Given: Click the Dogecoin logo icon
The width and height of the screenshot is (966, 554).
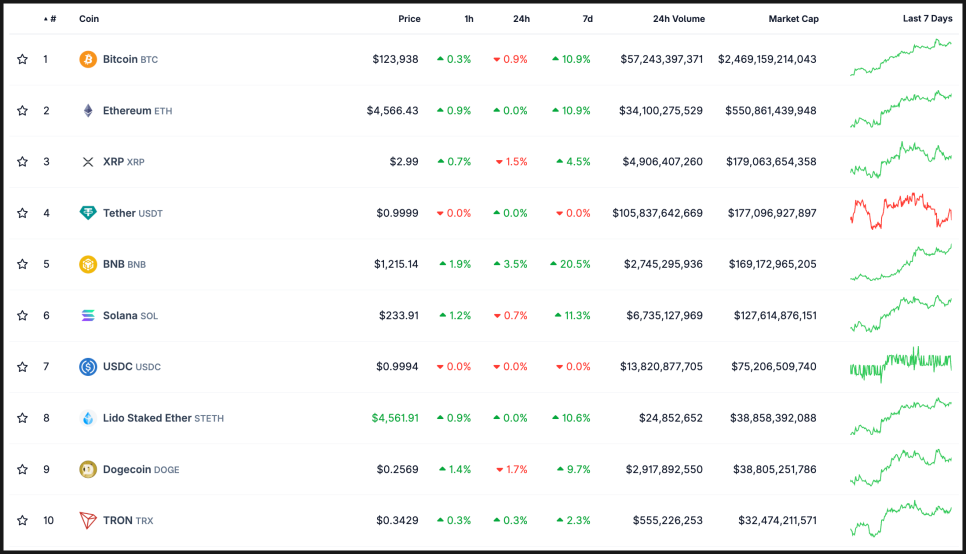Looking at the screenshot, I should pyautogui.click(x=88, y=469).
